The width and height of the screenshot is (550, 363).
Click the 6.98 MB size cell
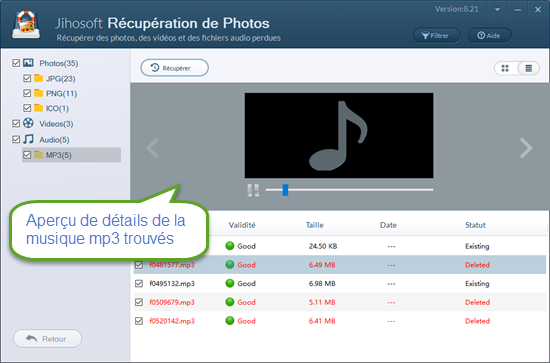322,283
